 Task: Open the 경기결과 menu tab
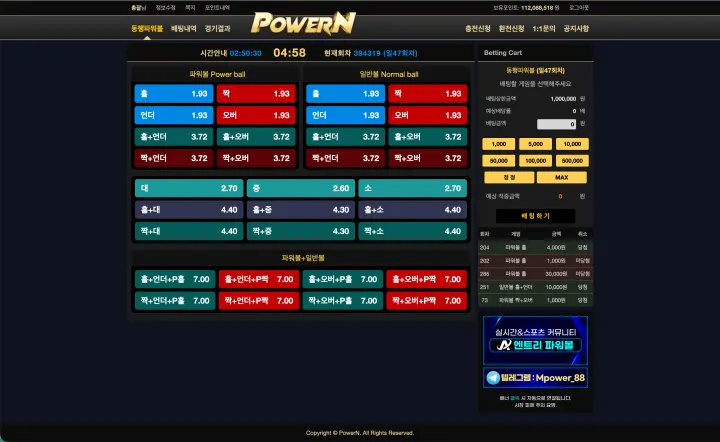click(x=217, y=28)
